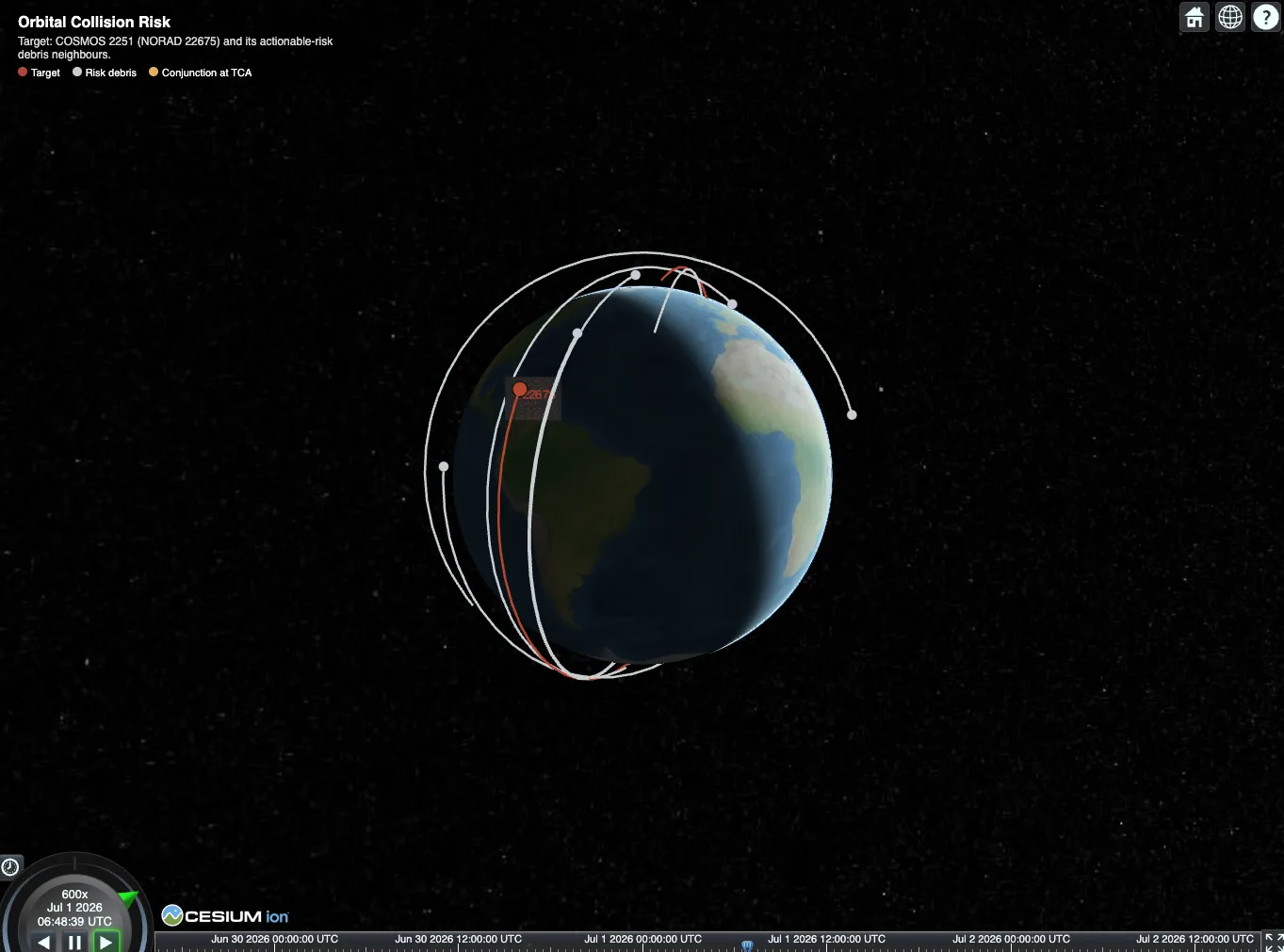
Task: Select the red COSMOS 2251 target satellite point
Action: [x=519, y=389]
